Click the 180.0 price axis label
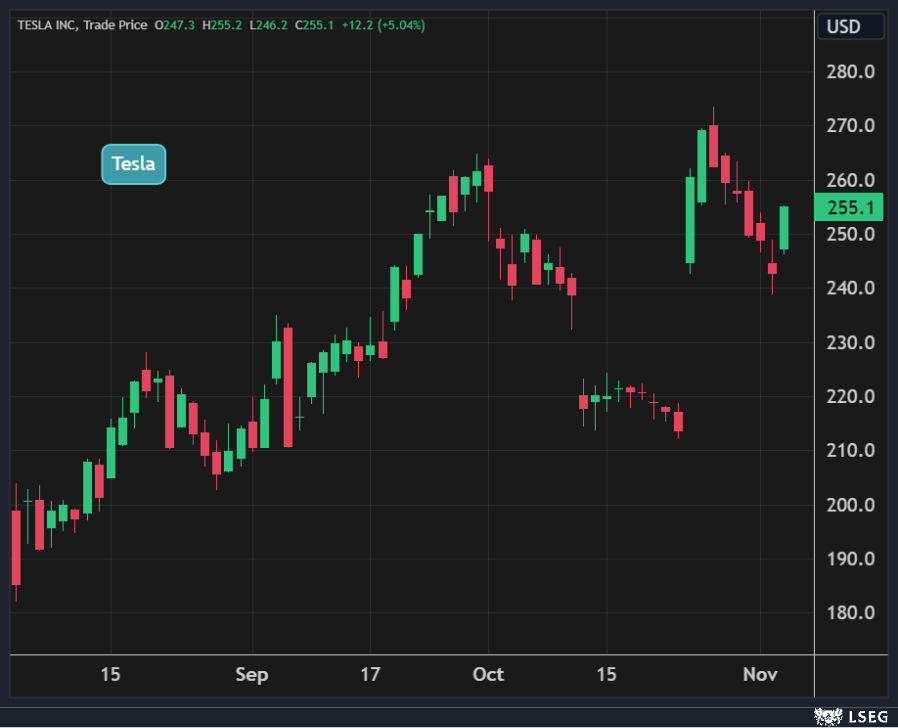 coord(853,613)
